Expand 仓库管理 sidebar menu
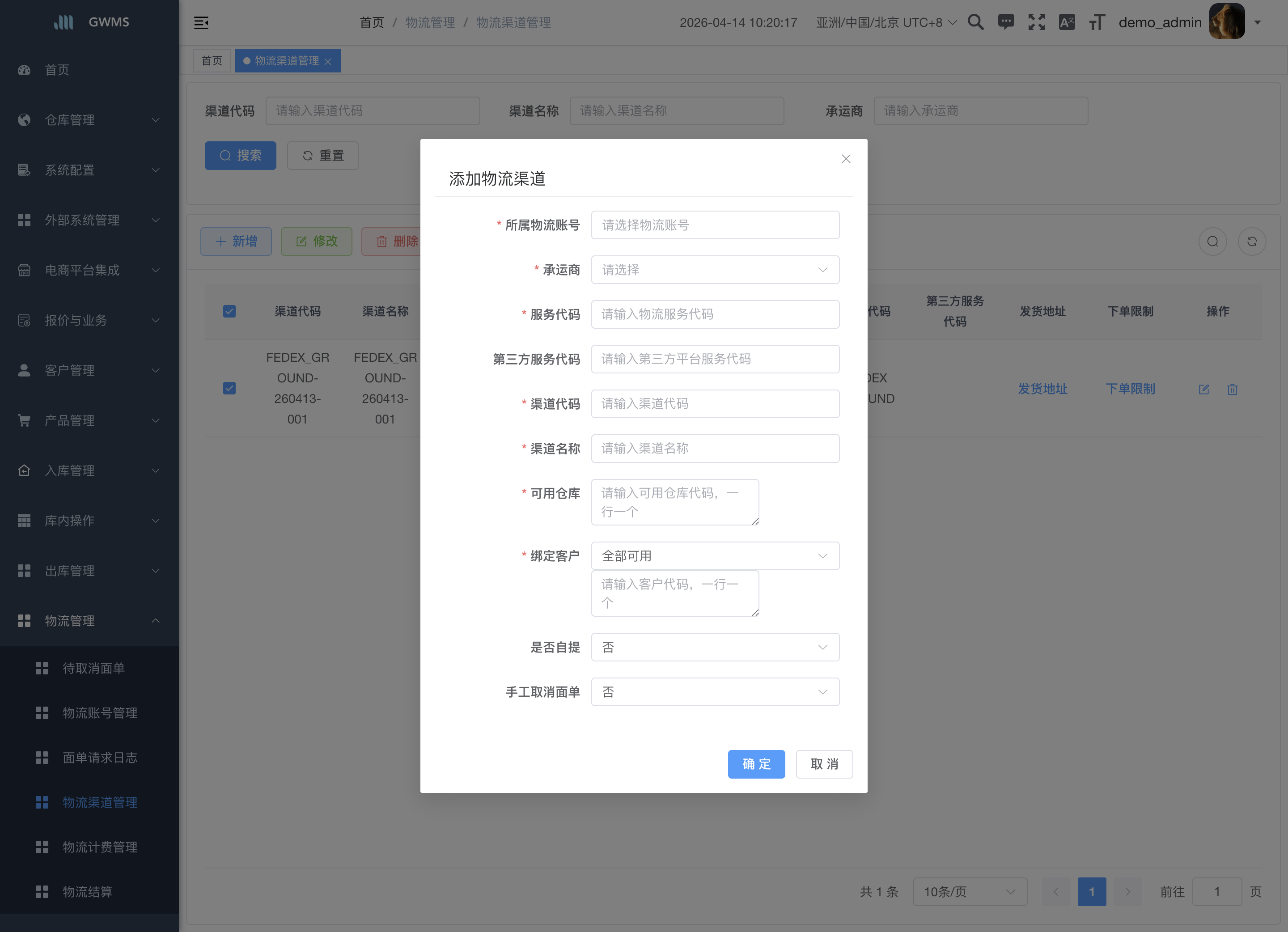Viewport: 1288px width, 932px height. pyautogui.click(x=89, y=120)
